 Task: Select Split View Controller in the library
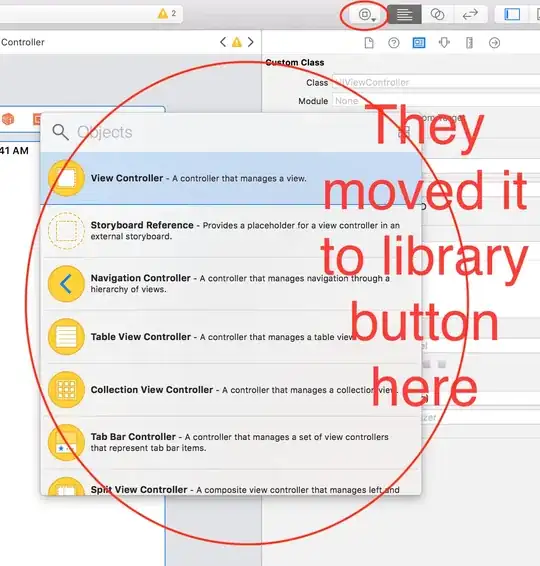tap(231, 482)
